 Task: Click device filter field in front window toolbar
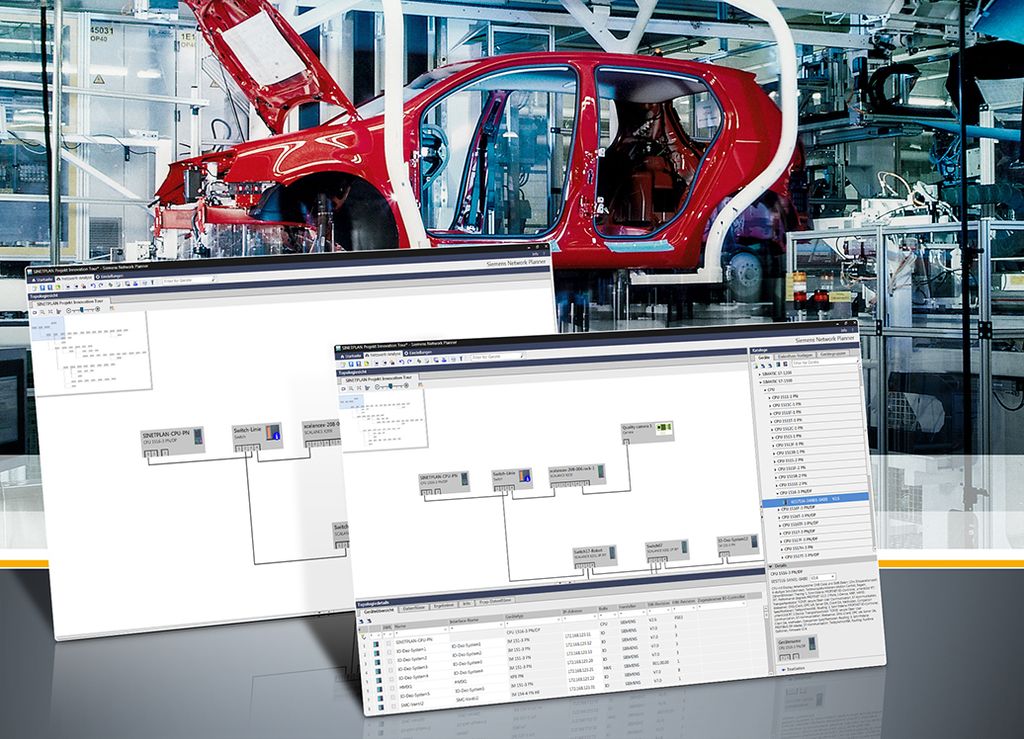pyautogui.click(x=496, y=356)
